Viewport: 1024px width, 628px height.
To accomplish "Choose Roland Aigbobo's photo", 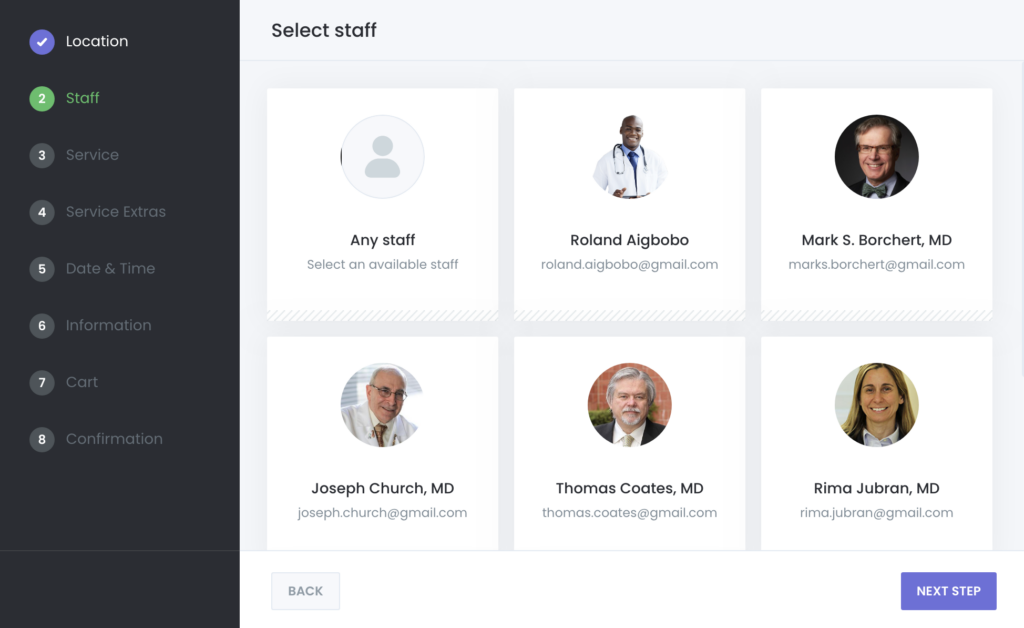I will click(629, 157).
